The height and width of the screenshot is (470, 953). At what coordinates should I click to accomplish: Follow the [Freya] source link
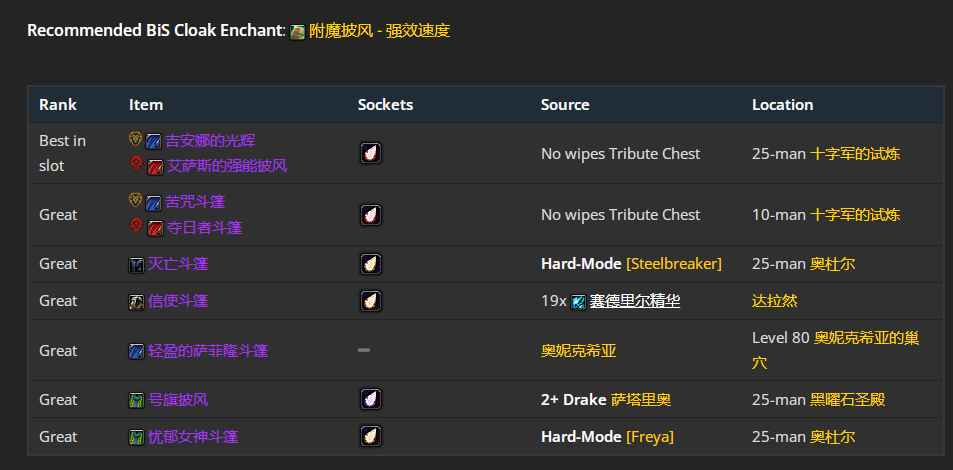650,437
